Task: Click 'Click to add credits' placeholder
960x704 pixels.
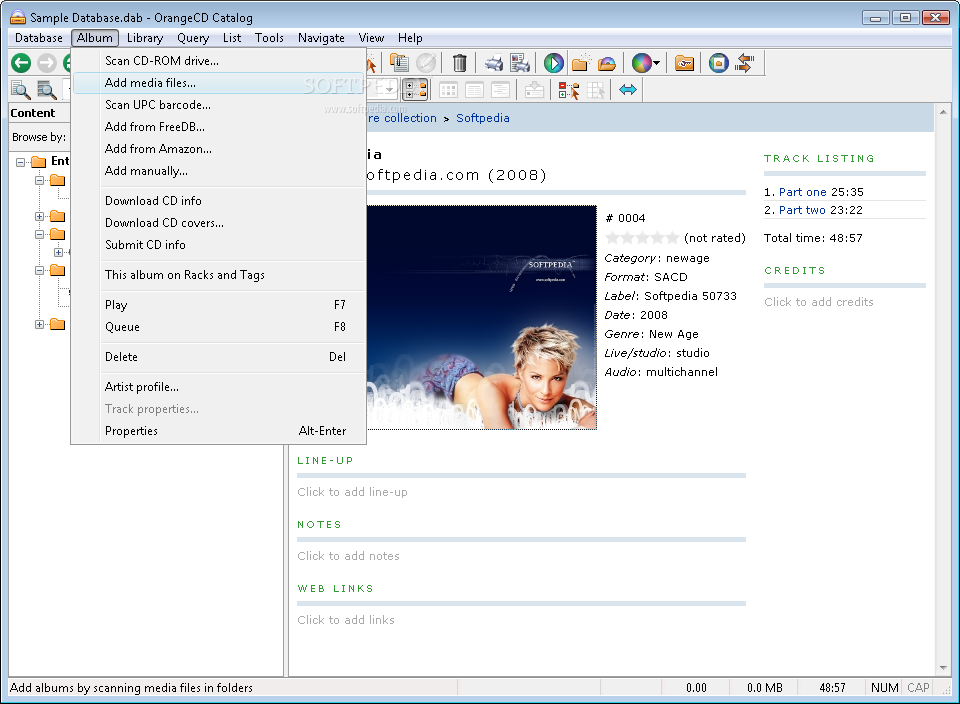Action: pyautogui.click(x=819, y=302)
